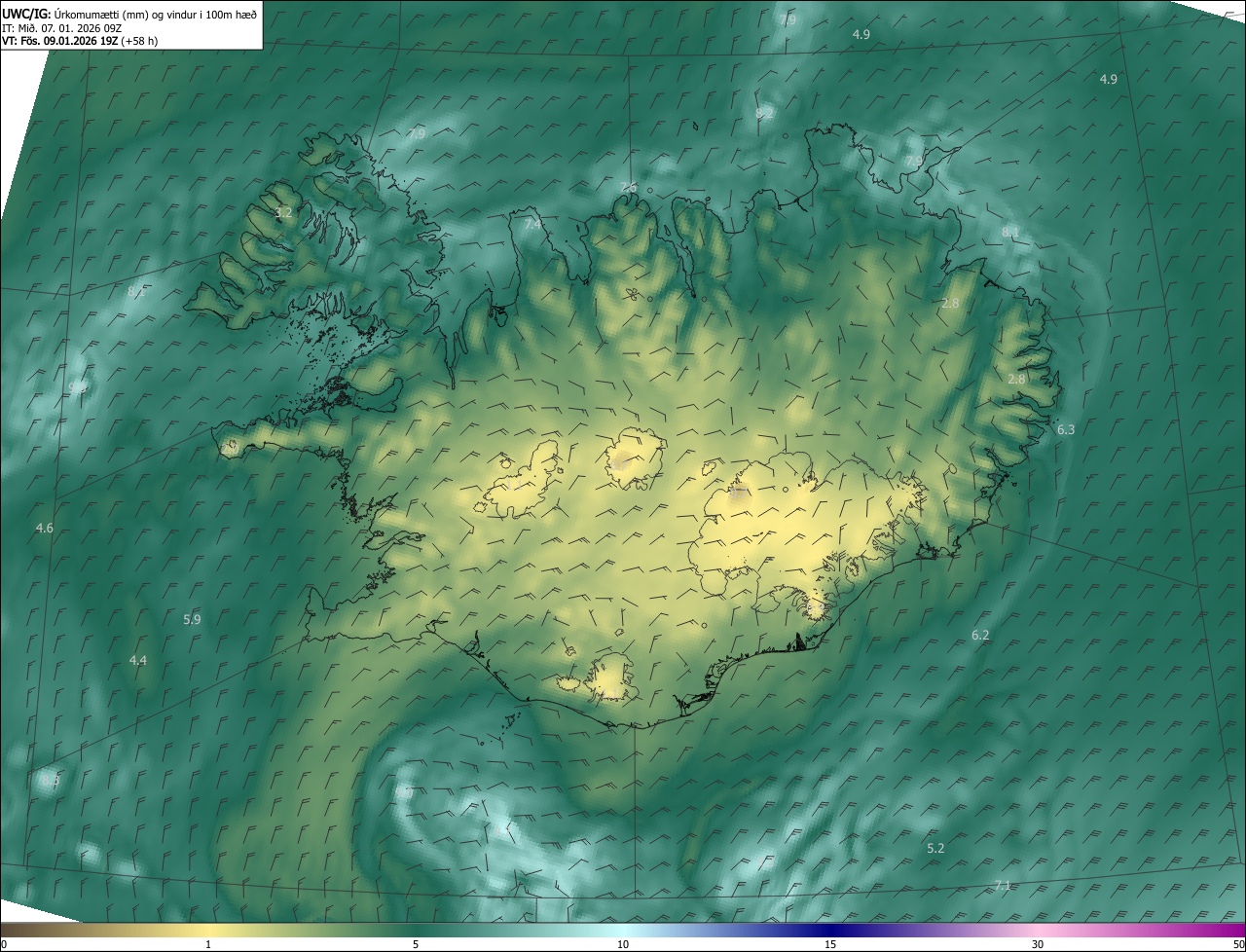Pick the 4.4 value label on the map
This screenshot has height=952, width=1246.
pyautogui.click(x=138, y=661)
